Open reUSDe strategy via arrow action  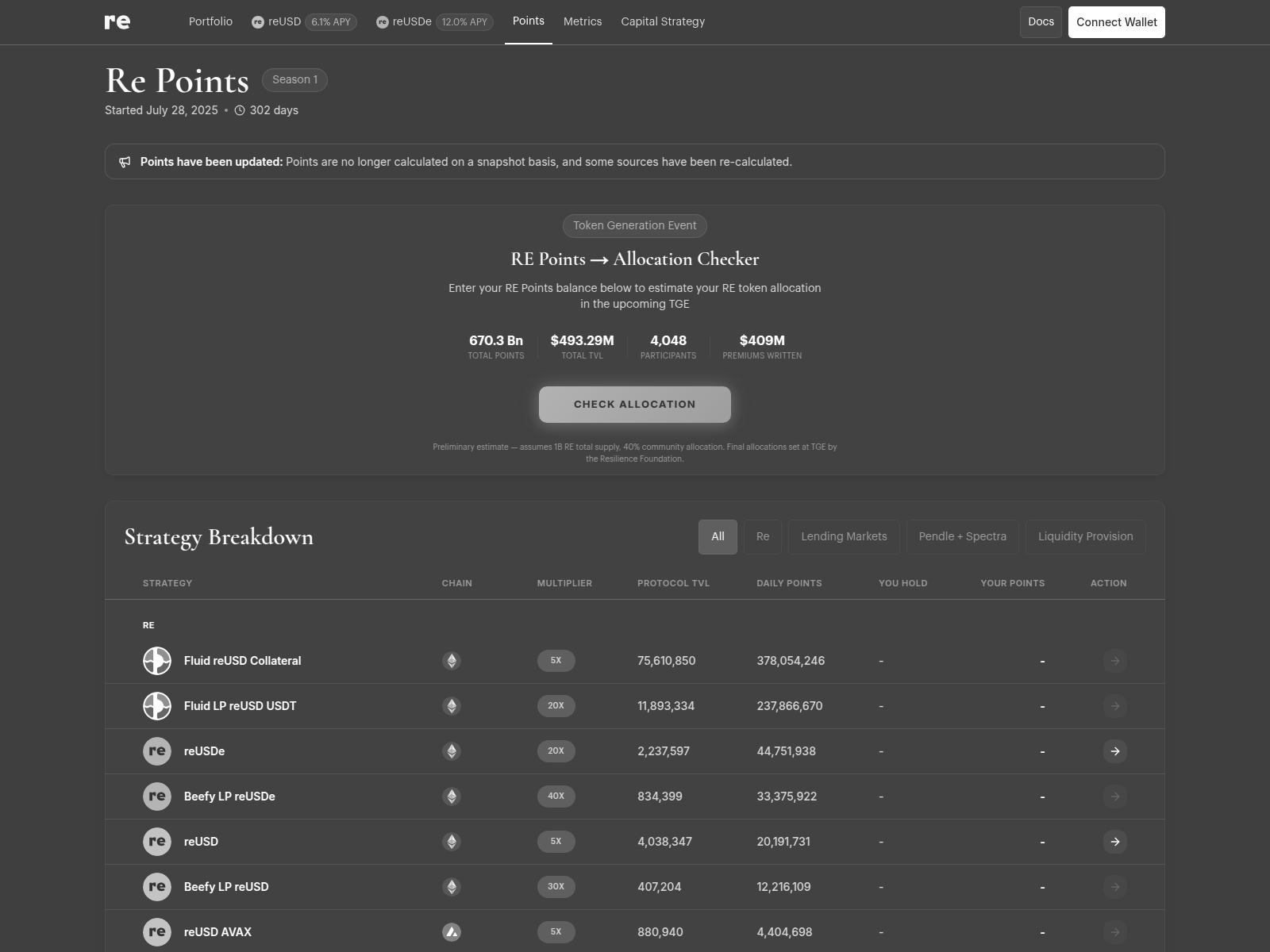pyautogui.click(x=1115, y=751)
